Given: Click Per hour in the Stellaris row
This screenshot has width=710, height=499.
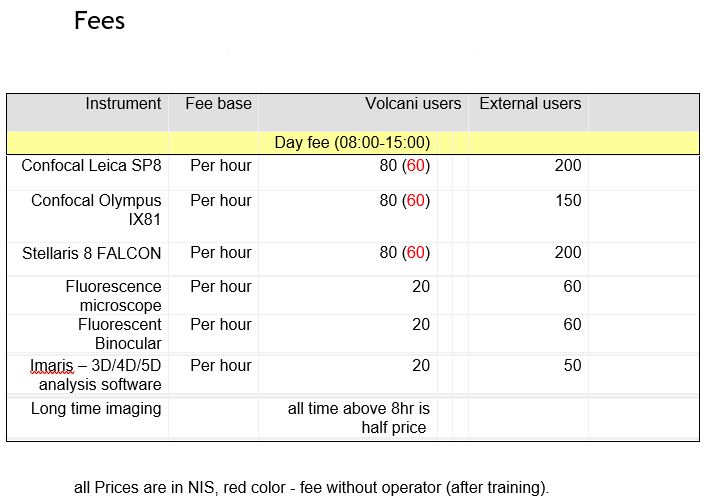Looking at the screenshot, I should tap(220, 253).
